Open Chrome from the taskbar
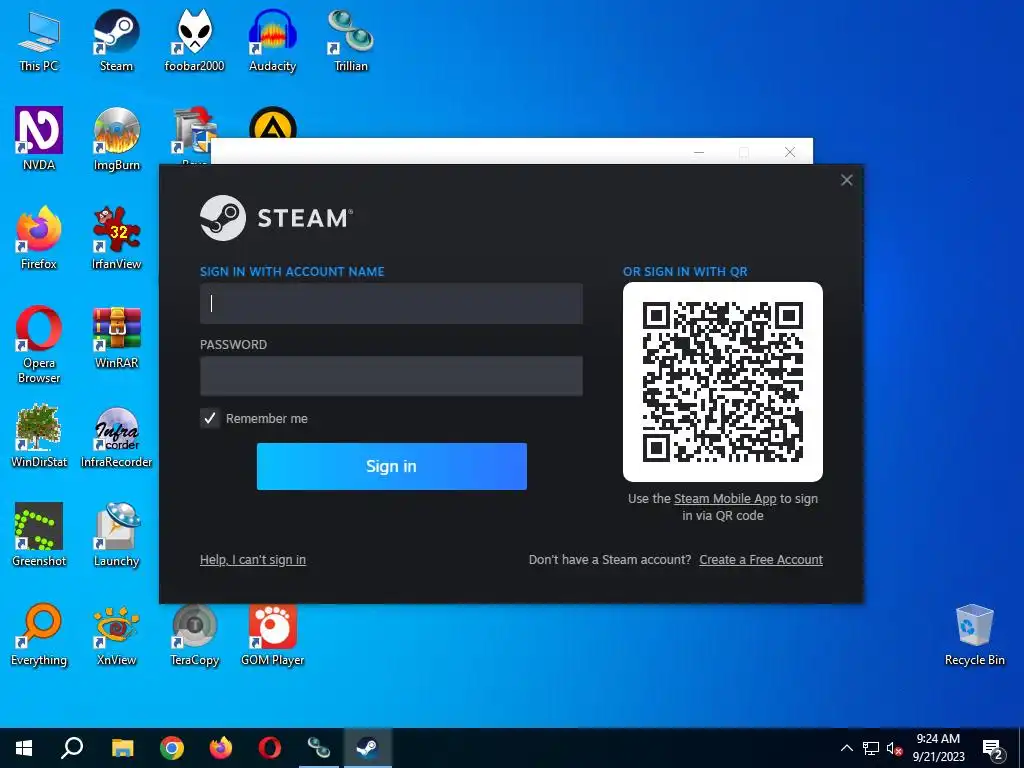 click(x=172, y=748)
